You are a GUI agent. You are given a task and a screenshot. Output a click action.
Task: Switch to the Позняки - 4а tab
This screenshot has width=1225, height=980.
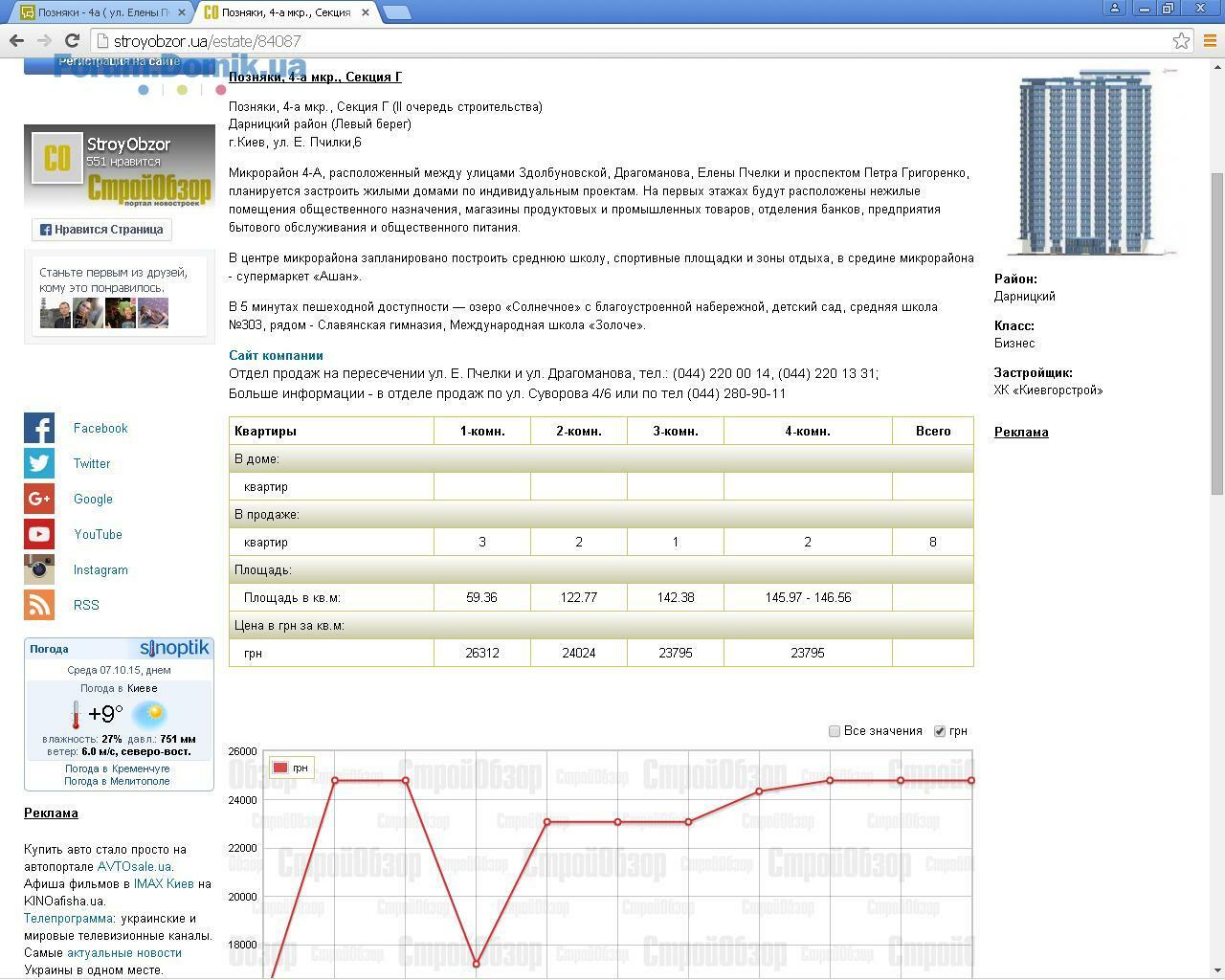click(100, 12)
